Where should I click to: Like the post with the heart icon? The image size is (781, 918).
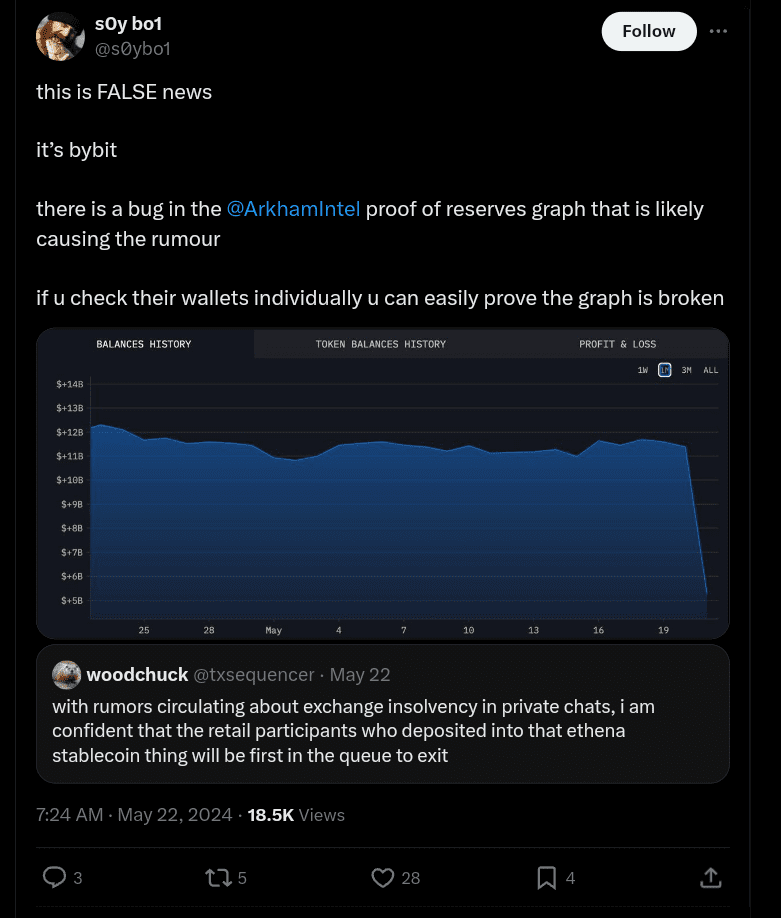pyautogui.click(x=382, y=877)
